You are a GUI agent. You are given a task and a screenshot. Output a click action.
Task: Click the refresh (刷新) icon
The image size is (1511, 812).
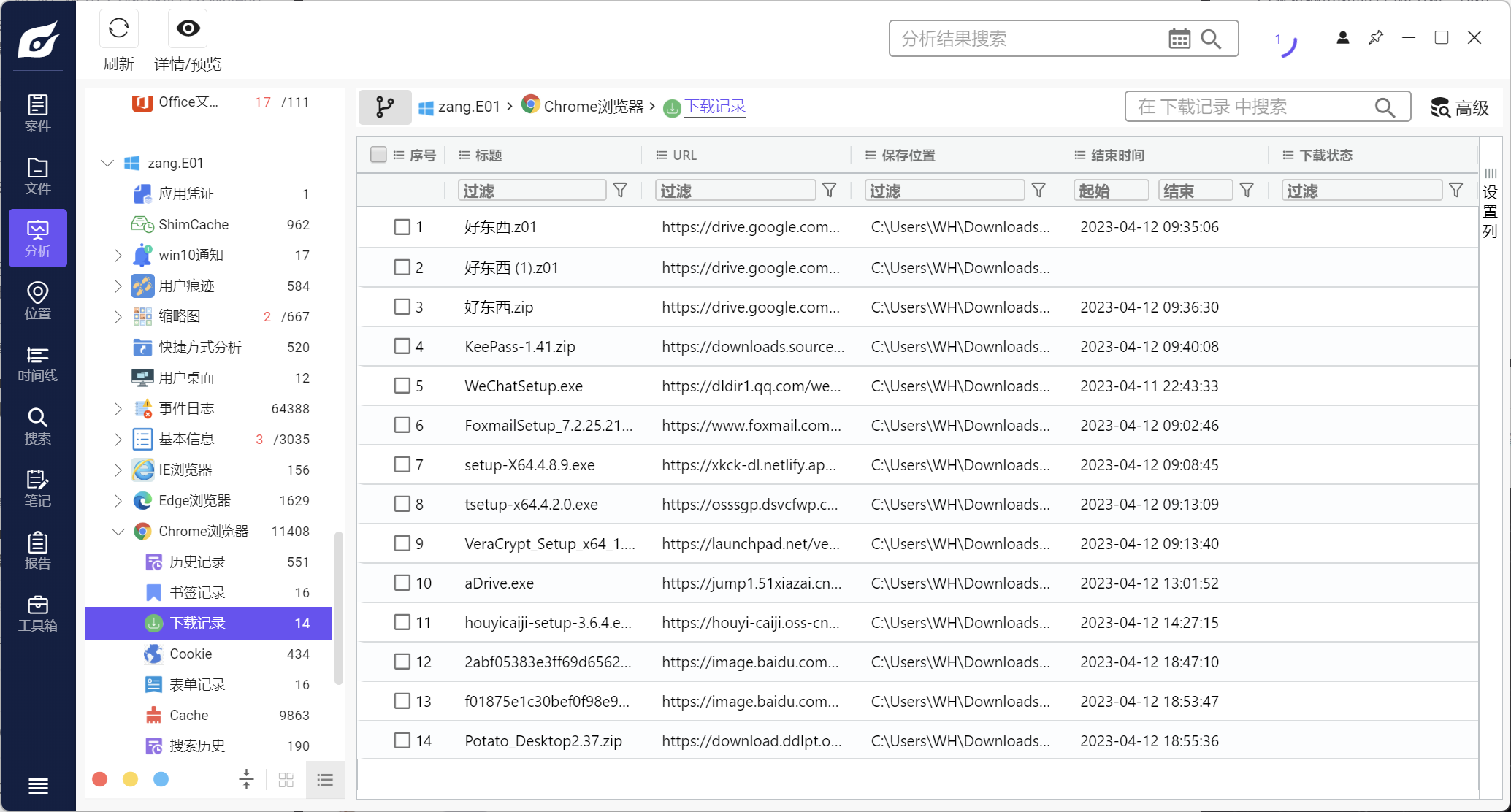118,28
